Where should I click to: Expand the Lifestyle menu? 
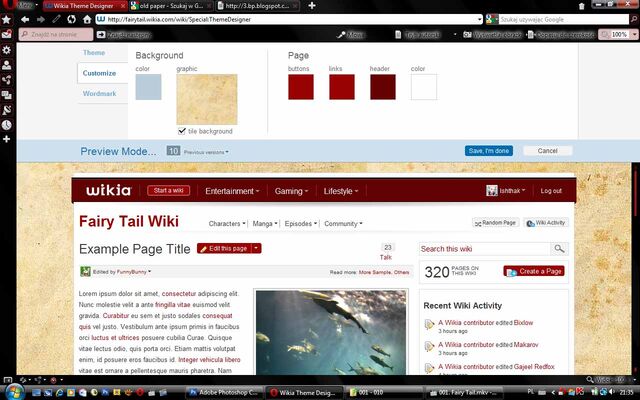[340, 191]
